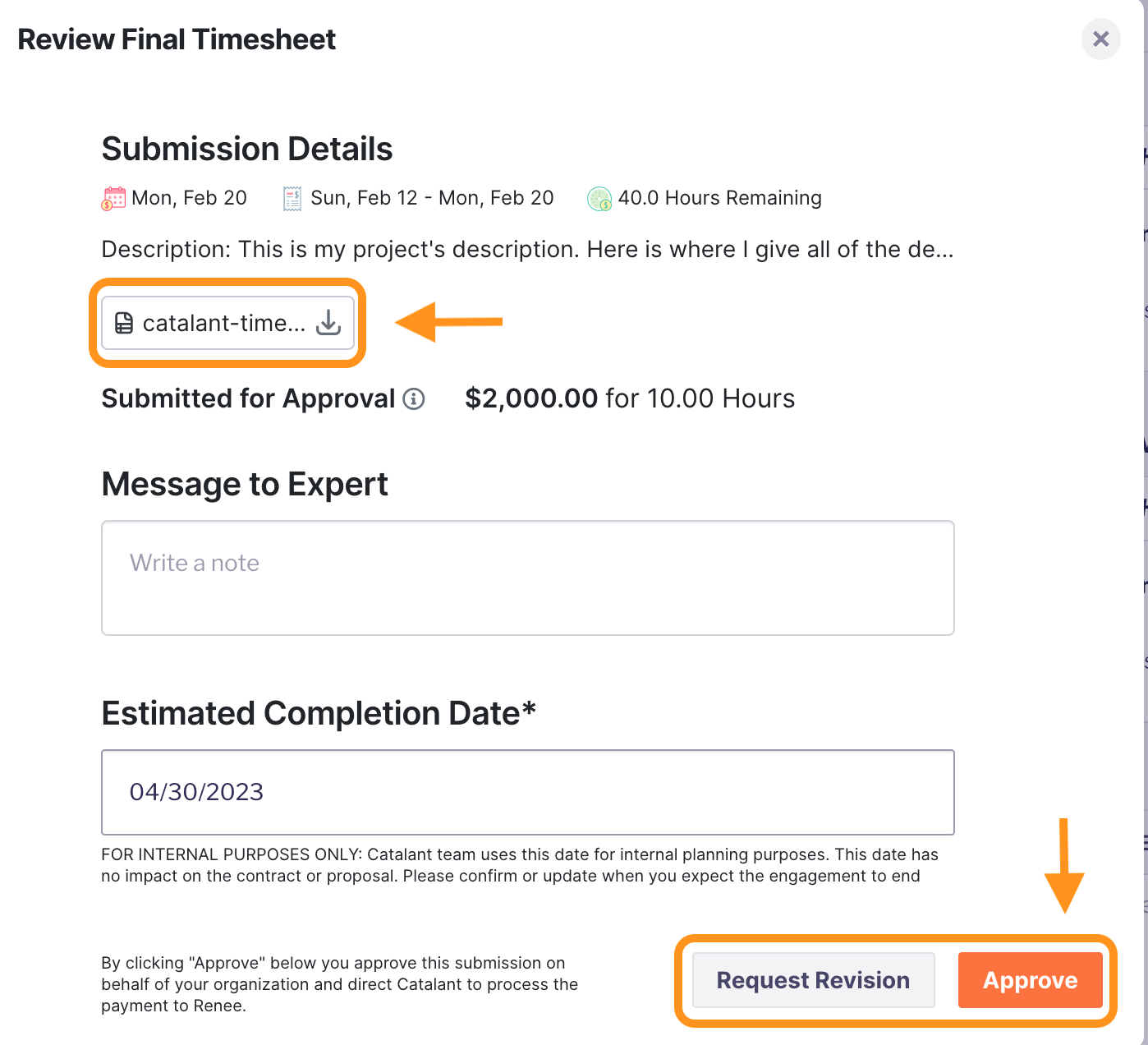Click the calendar icon next to Mon, Feb 20
The image size is (1148, 1045).
click(x=113, y=199)
